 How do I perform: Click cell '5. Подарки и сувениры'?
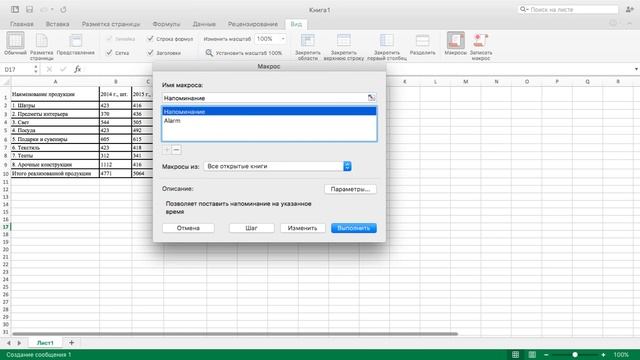coord(55,139)
